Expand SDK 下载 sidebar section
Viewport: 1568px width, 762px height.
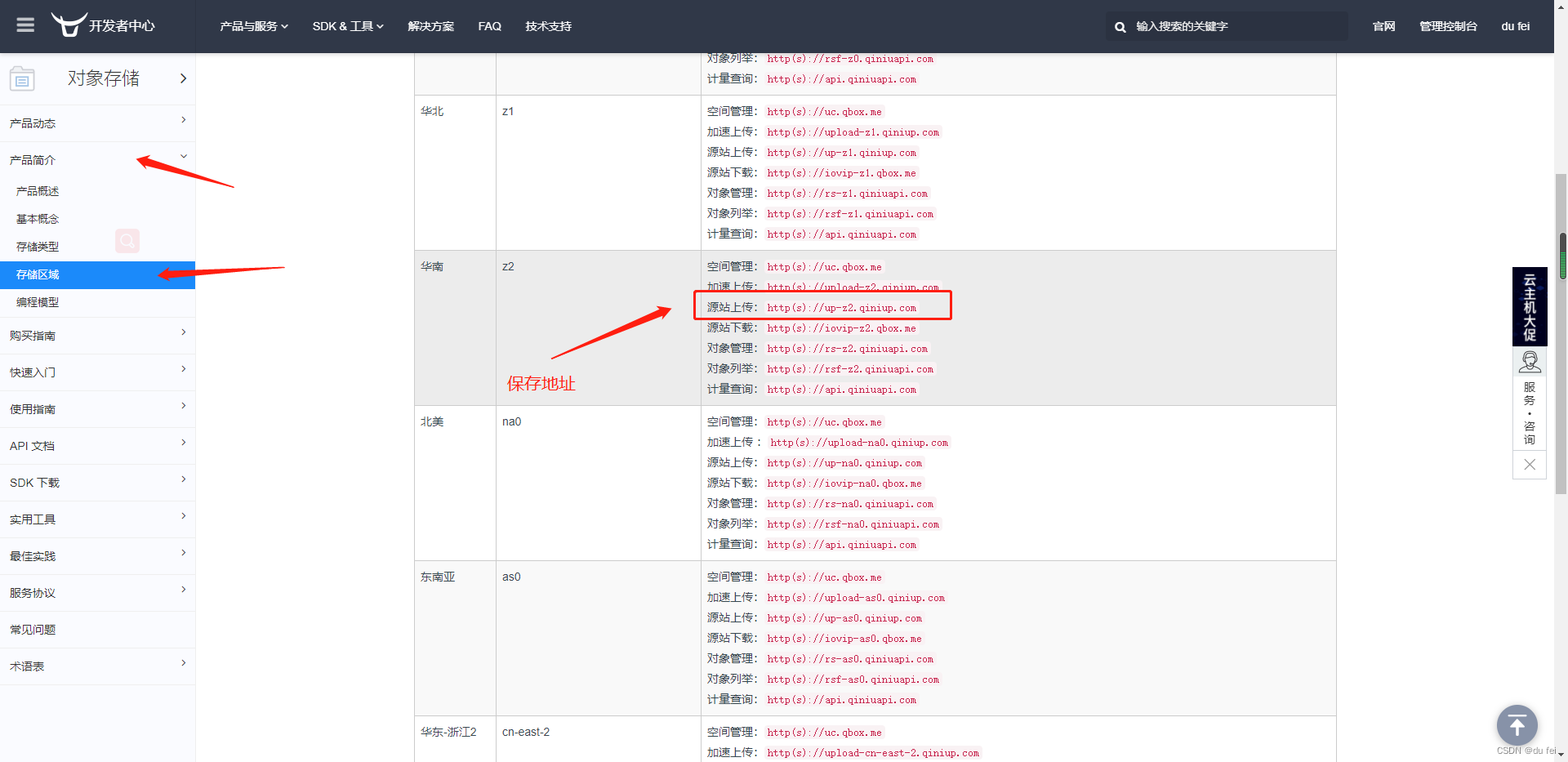98,483
